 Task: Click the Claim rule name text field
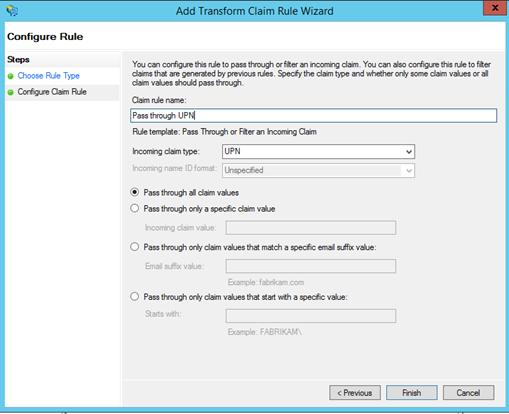click(x=313, y=116)
